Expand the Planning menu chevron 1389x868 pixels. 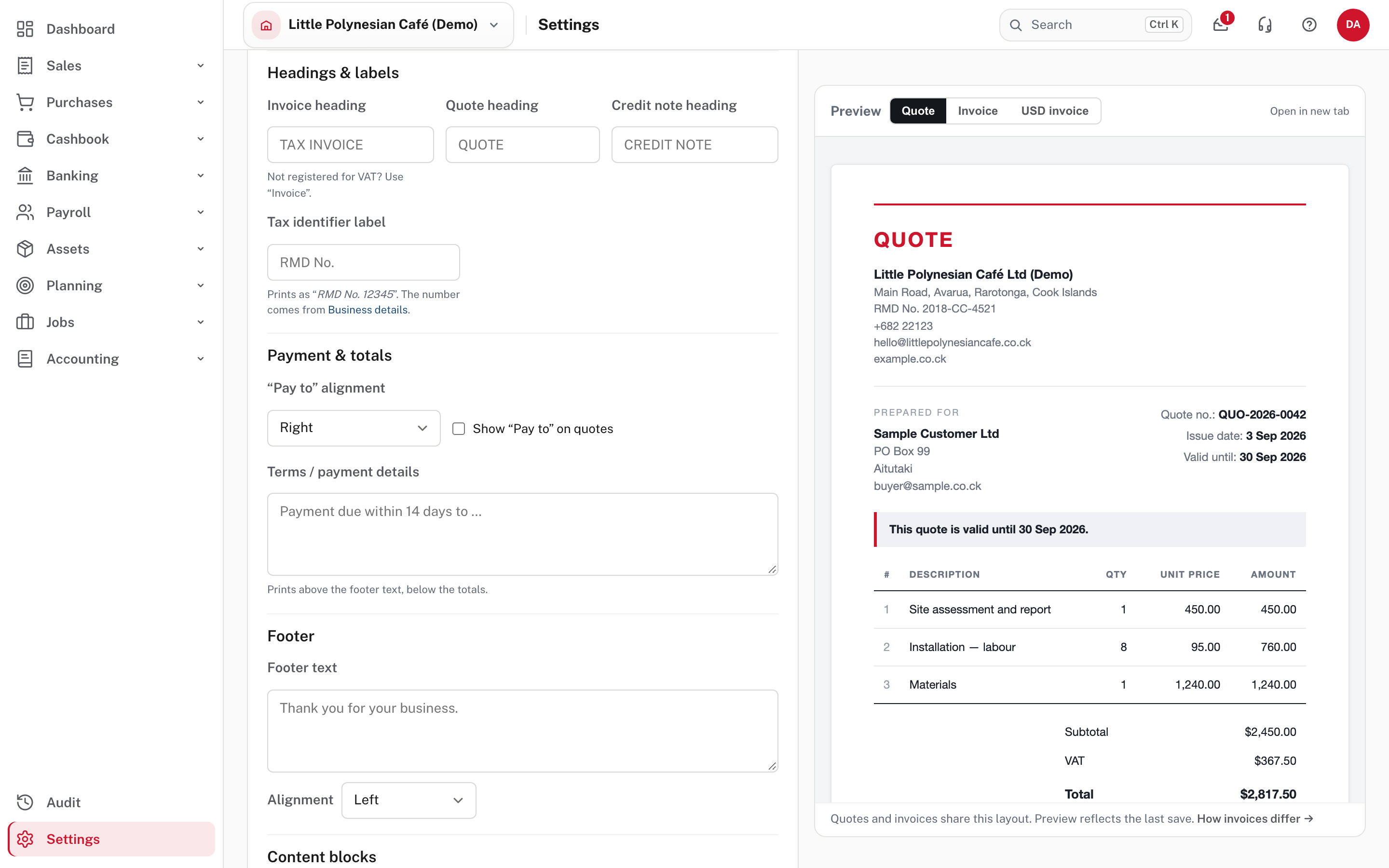pyautogui.click(x=200, y=285)
